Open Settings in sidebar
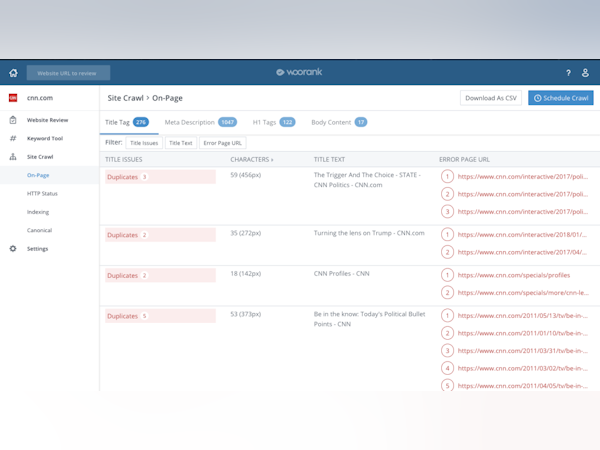Viewport: 600px width, 450px height. [x=38, y=248]
